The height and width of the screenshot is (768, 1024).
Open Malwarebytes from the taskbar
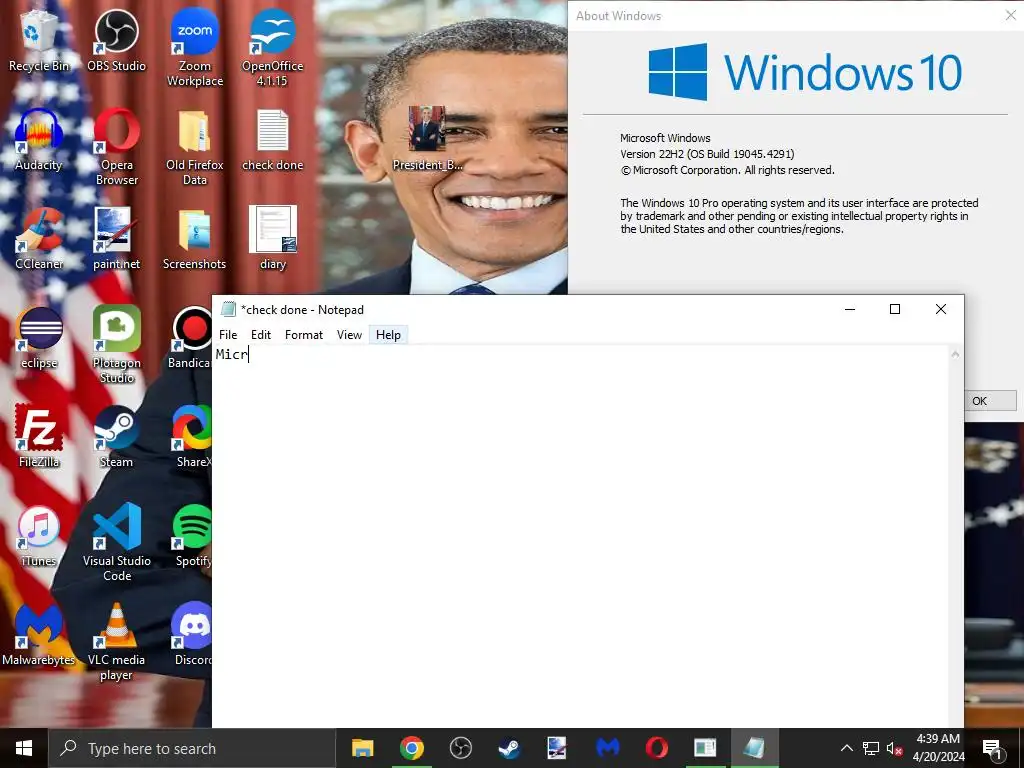[x=607, y=748]
